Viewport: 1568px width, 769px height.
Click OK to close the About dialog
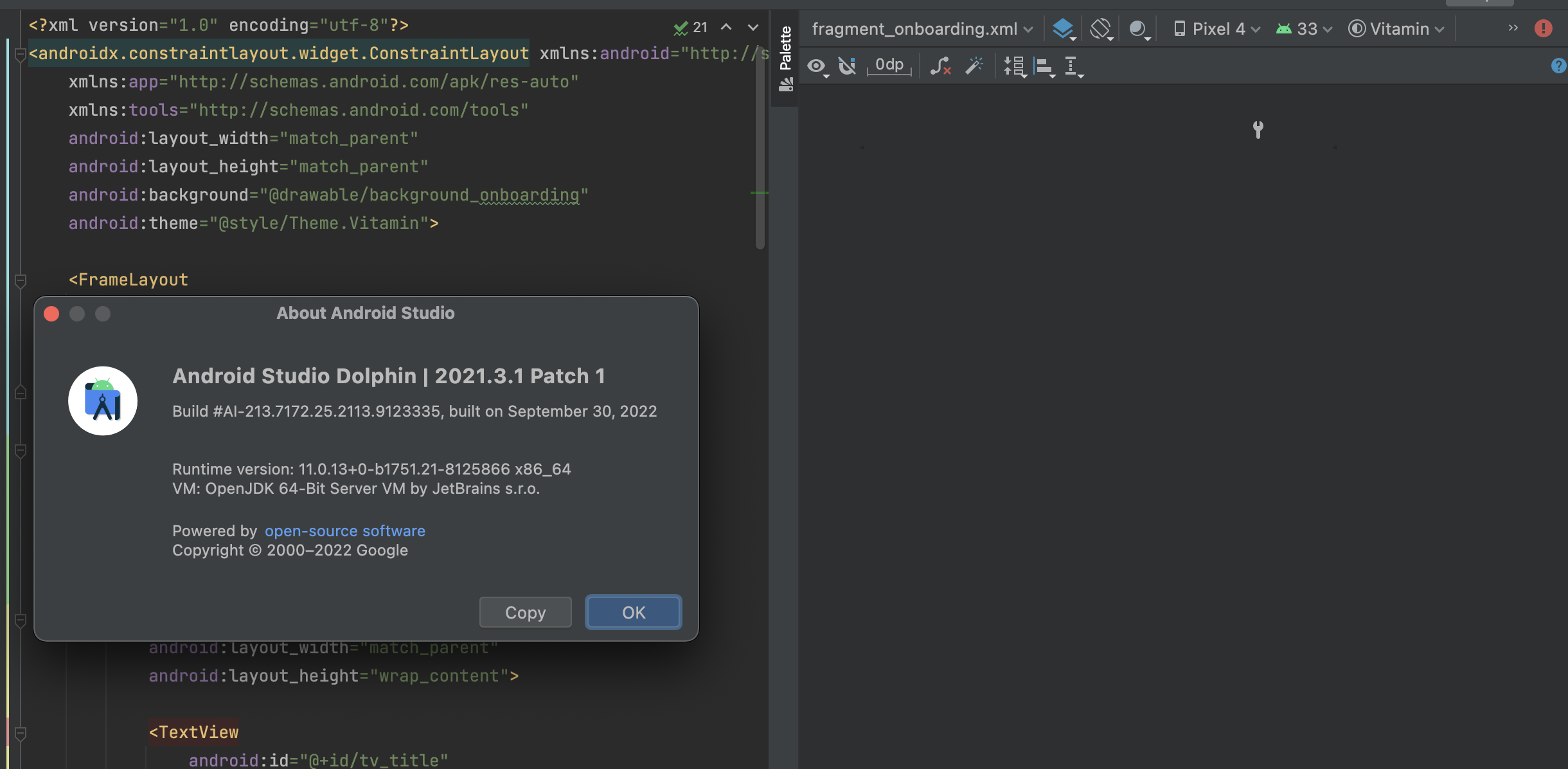pos(632,612)
